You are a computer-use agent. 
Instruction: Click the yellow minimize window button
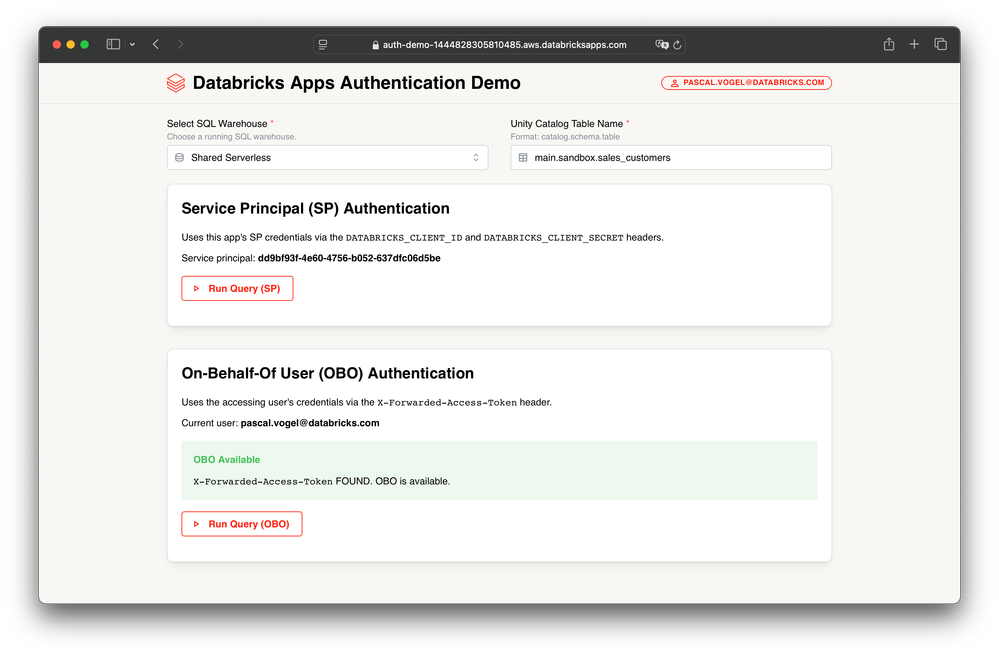click(x=71, y=45)
